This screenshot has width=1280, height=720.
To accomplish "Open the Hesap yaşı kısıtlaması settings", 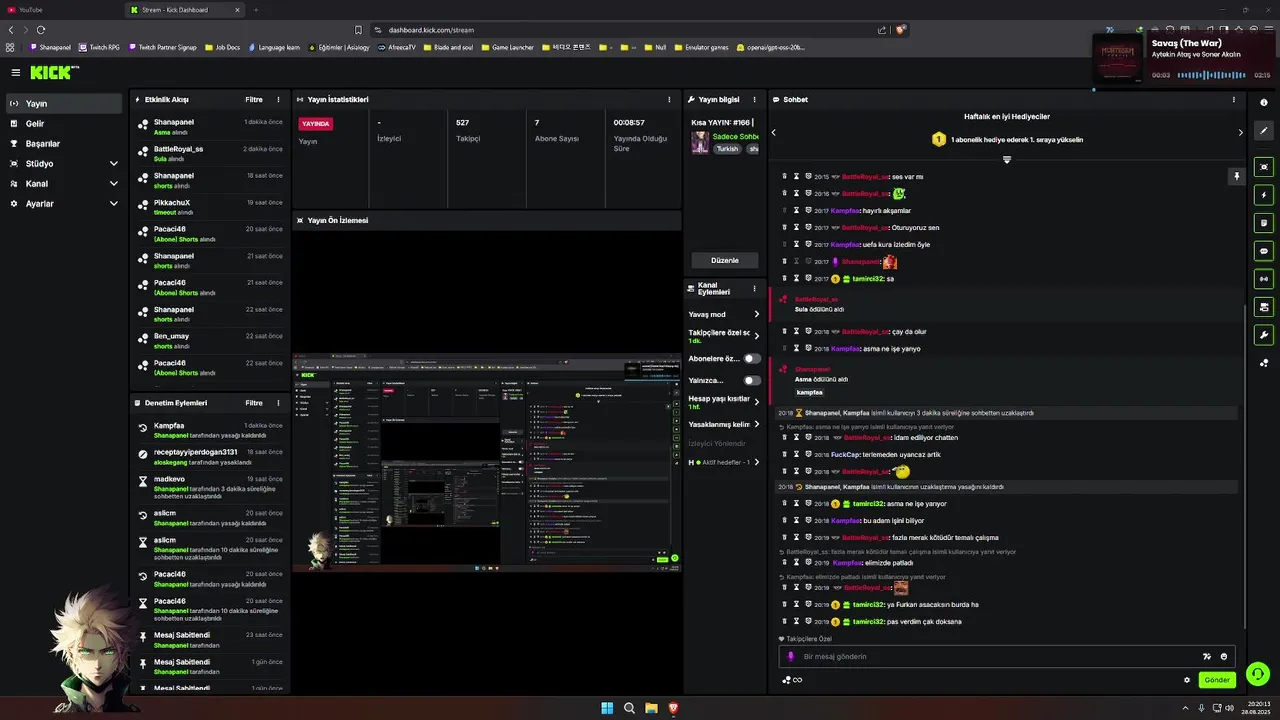I will point(724,402).
